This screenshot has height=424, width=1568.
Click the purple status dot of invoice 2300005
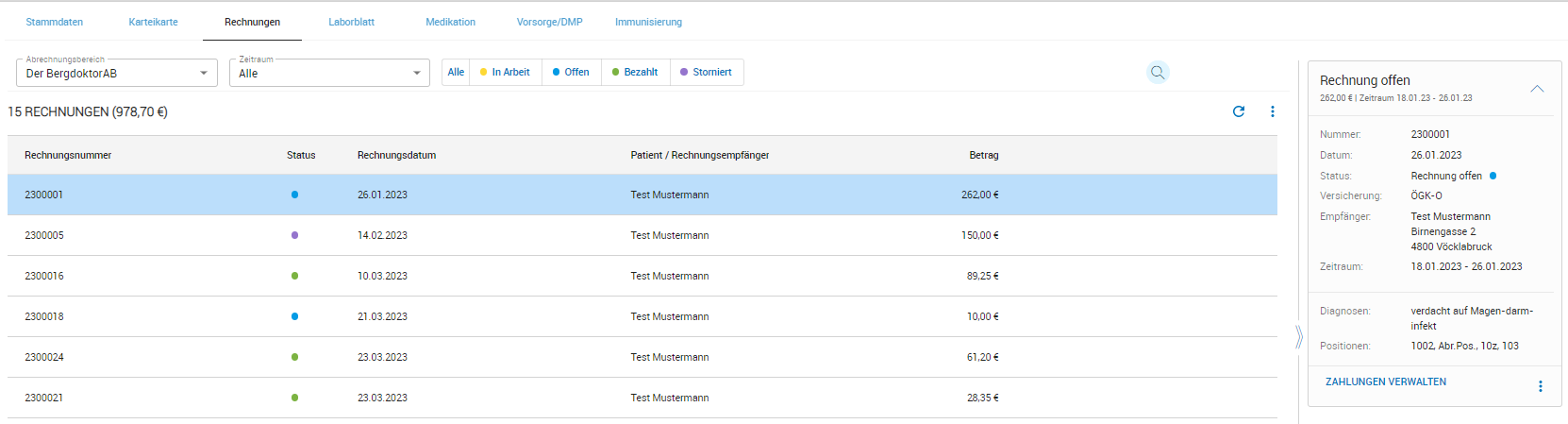click(294, 235)
